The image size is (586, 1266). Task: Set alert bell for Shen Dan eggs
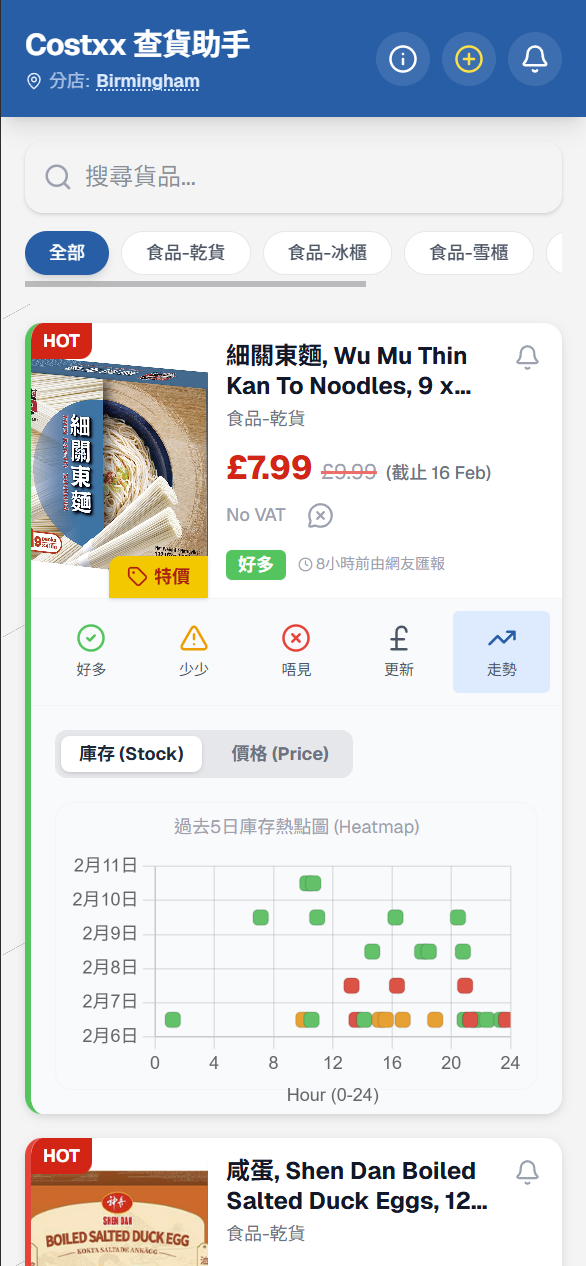[x=527, y=1172]
